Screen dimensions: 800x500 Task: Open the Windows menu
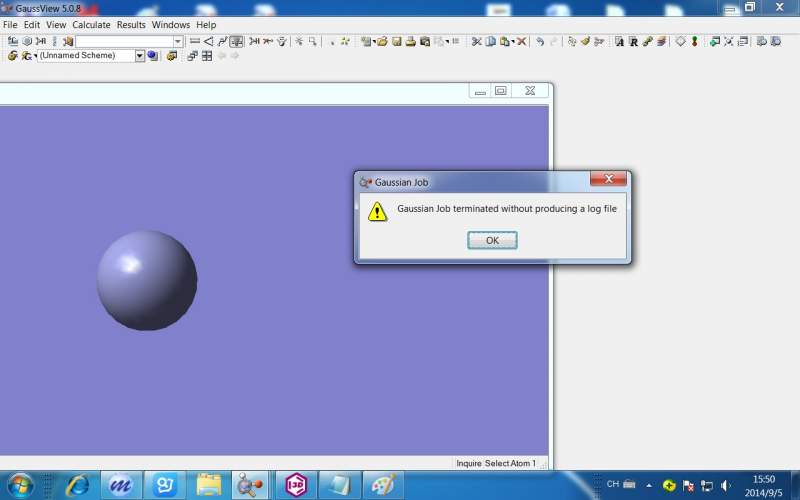(171, 24)
